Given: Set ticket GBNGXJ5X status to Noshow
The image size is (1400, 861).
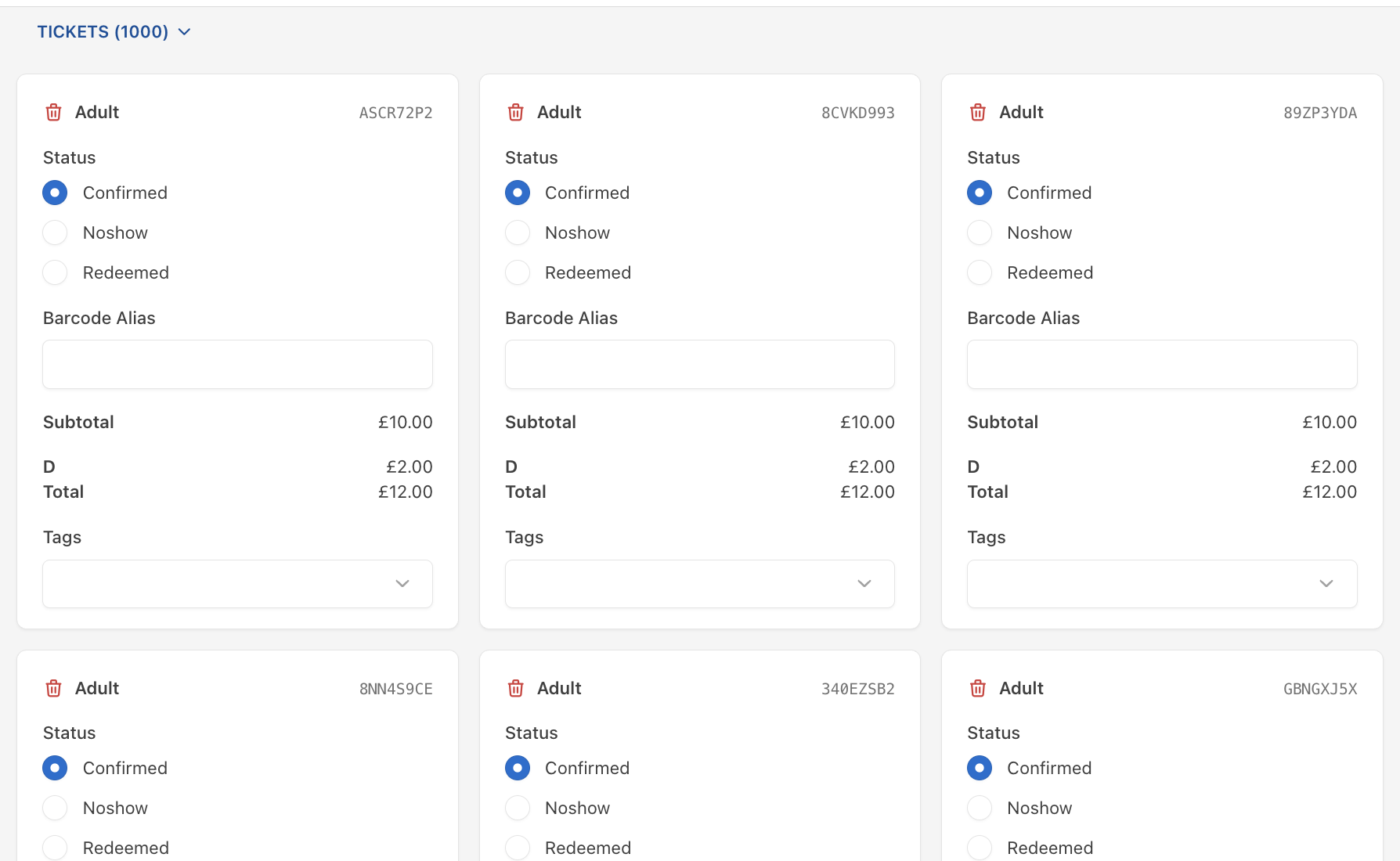Looking at the screenshot, I should 980,808.
